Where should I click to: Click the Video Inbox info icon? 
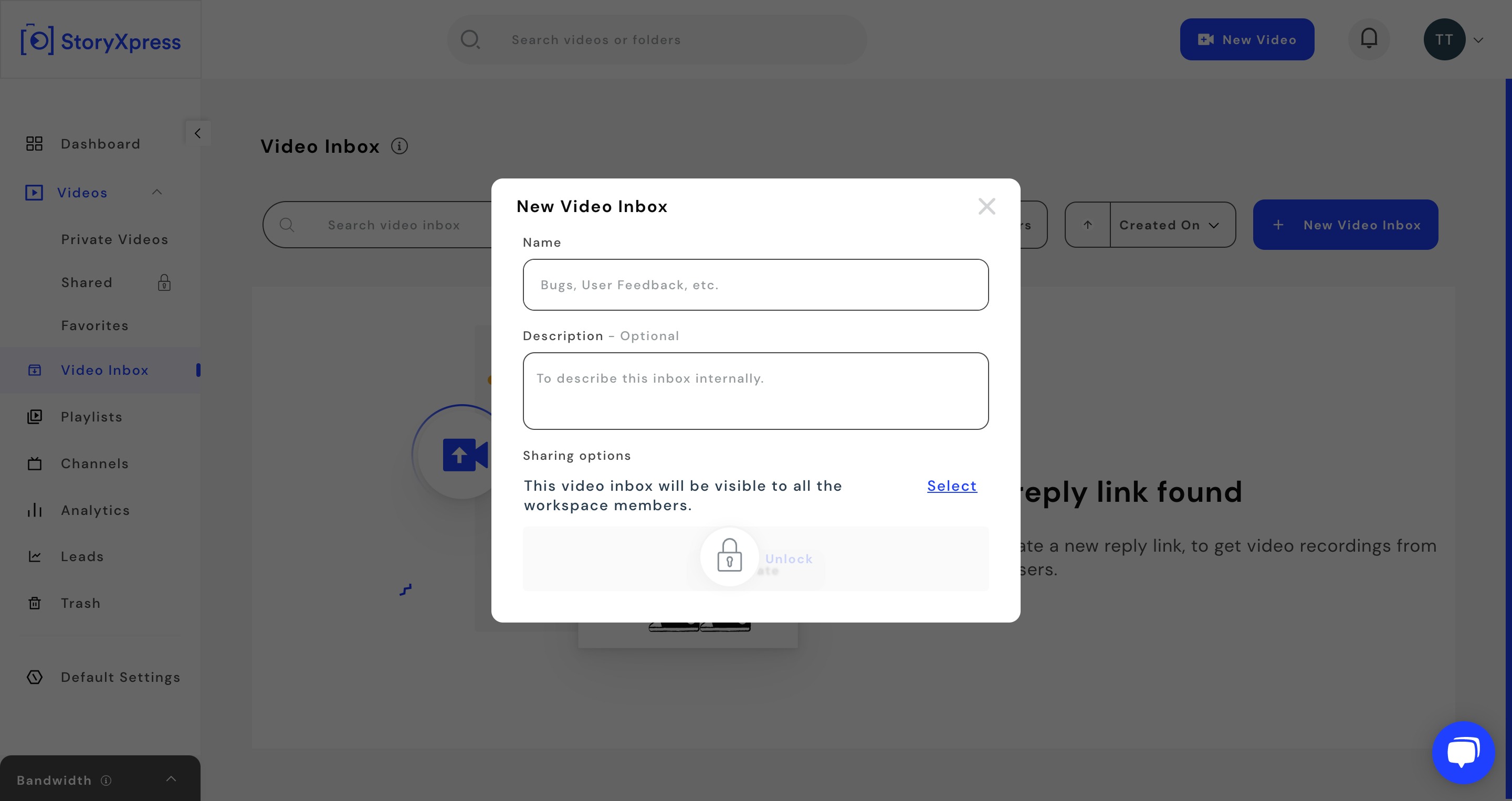click(399, 146)
